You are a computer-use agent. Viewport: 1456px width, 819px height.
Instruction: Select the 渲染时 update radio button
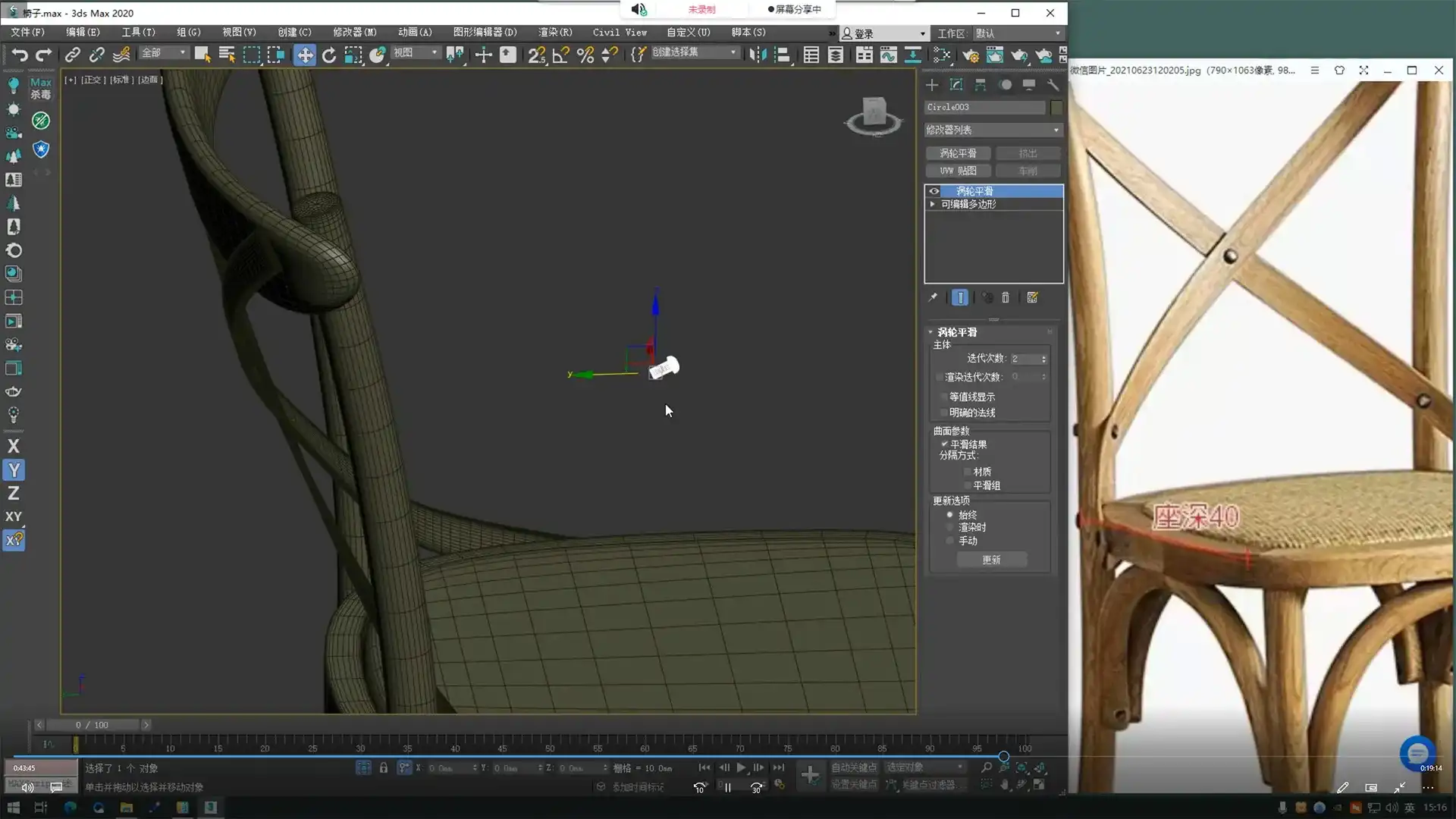click(949, 528)
